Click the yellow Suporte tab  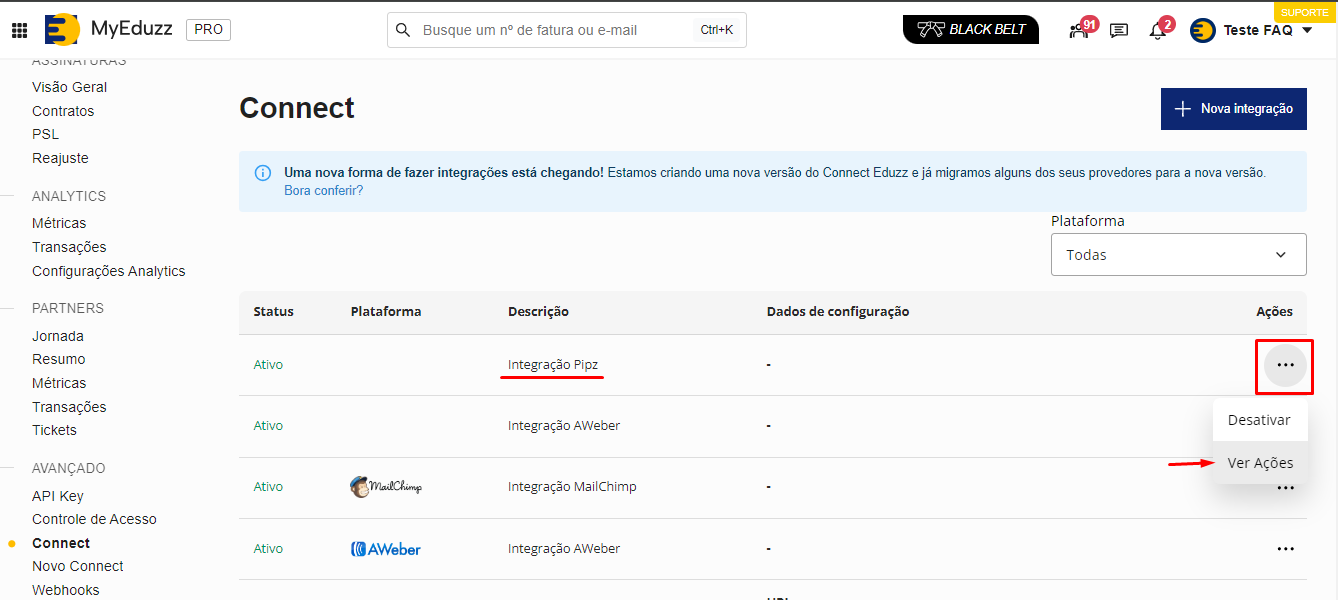1304,12
